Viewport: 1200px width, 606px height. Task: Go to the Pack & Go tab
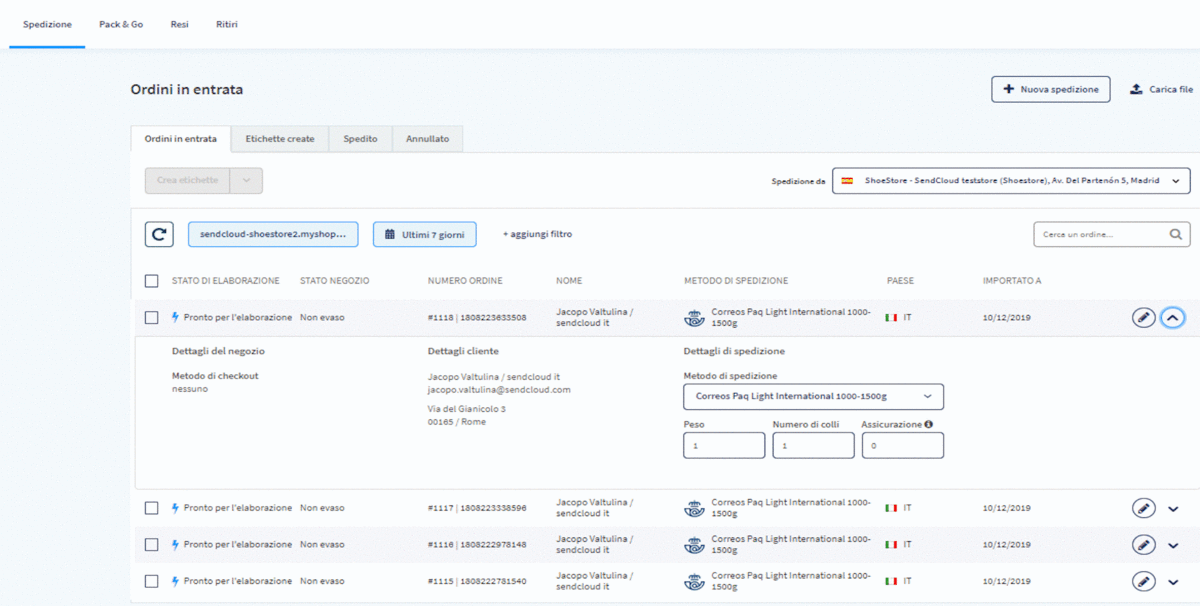[121, 24]
